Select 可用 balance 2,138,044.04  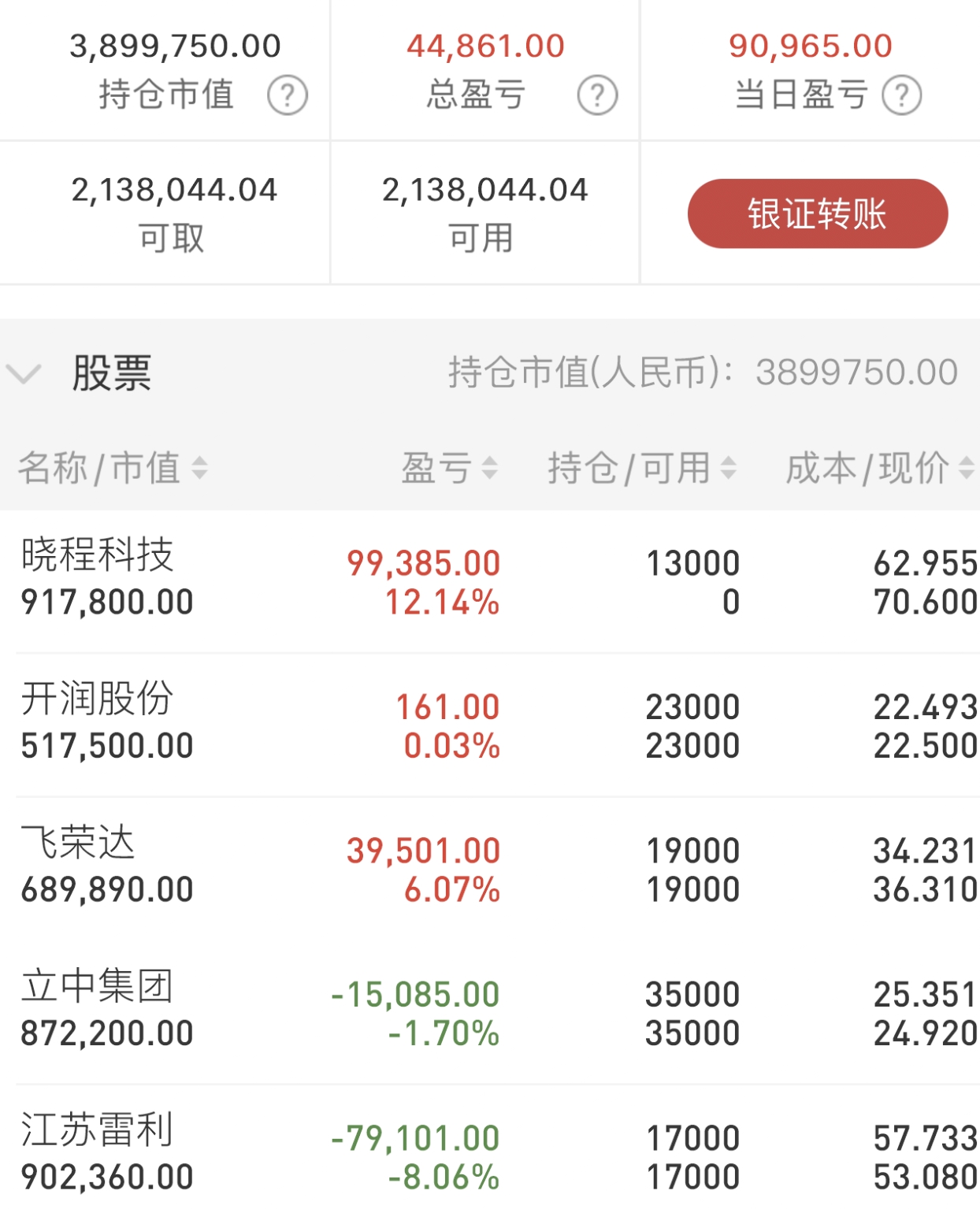(x=484, y=190)
